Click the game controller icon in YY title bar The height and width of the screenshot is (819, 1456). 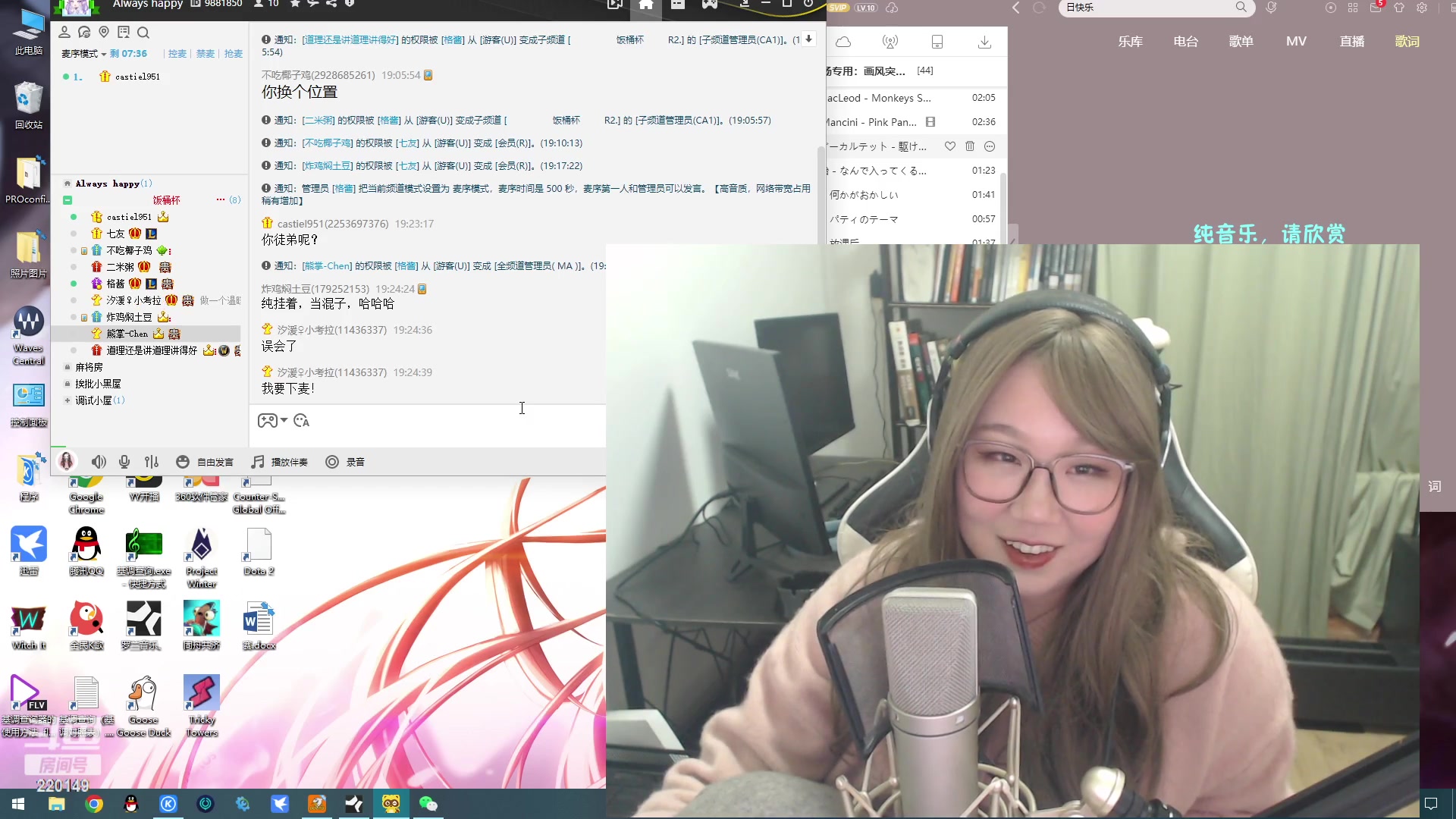point(709,5)
